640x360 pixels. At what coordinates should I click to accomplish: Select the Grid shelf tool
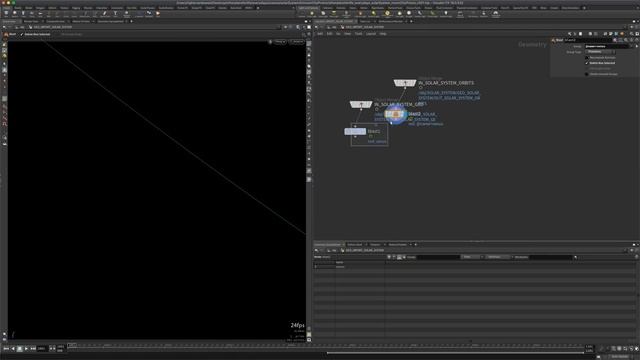pos(40,13)
